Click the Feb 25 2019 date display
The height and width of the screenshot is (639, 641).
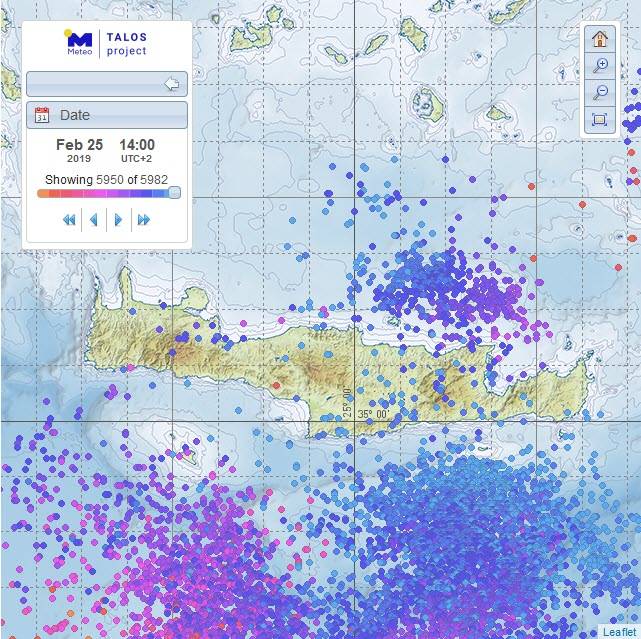coord(79,150)
